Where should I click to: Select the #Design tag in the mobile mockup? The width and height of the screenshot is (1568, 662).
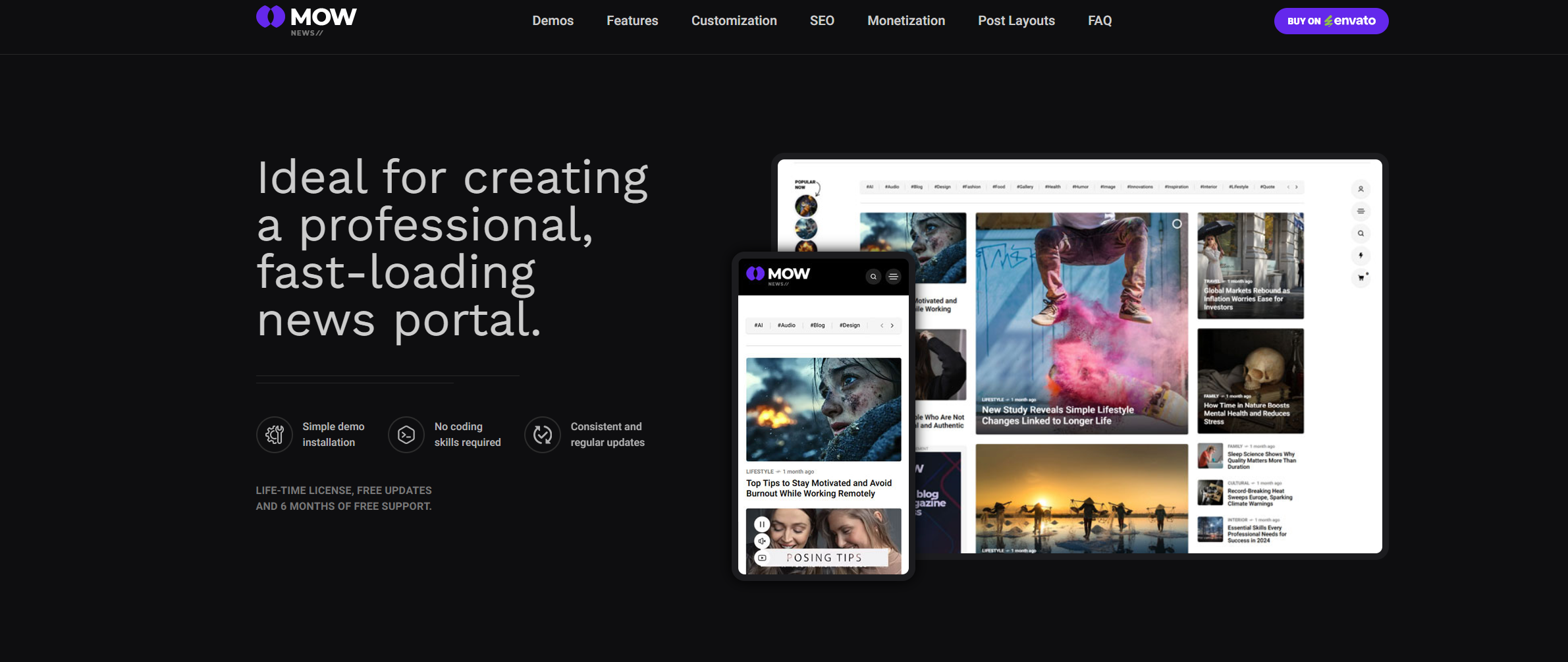coord(850,325)
